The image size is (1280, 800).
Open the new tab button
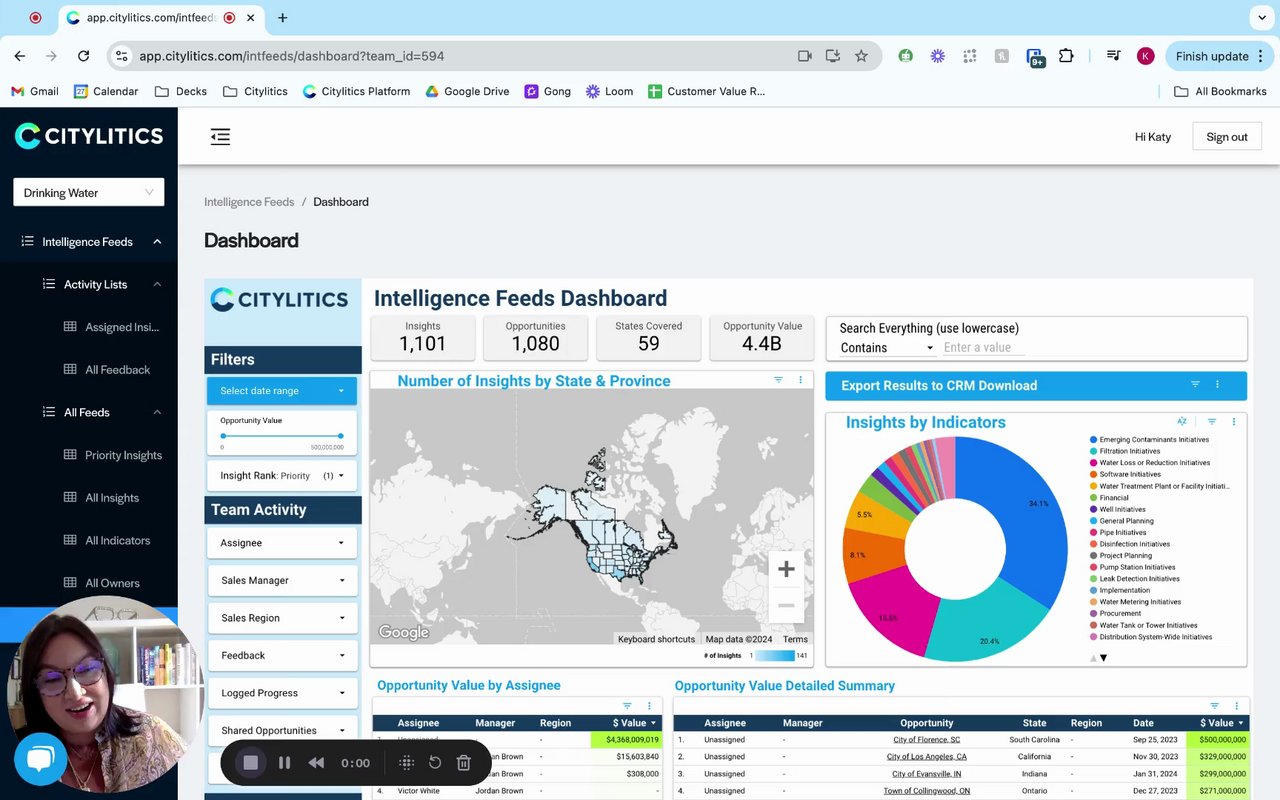point(283,18)
